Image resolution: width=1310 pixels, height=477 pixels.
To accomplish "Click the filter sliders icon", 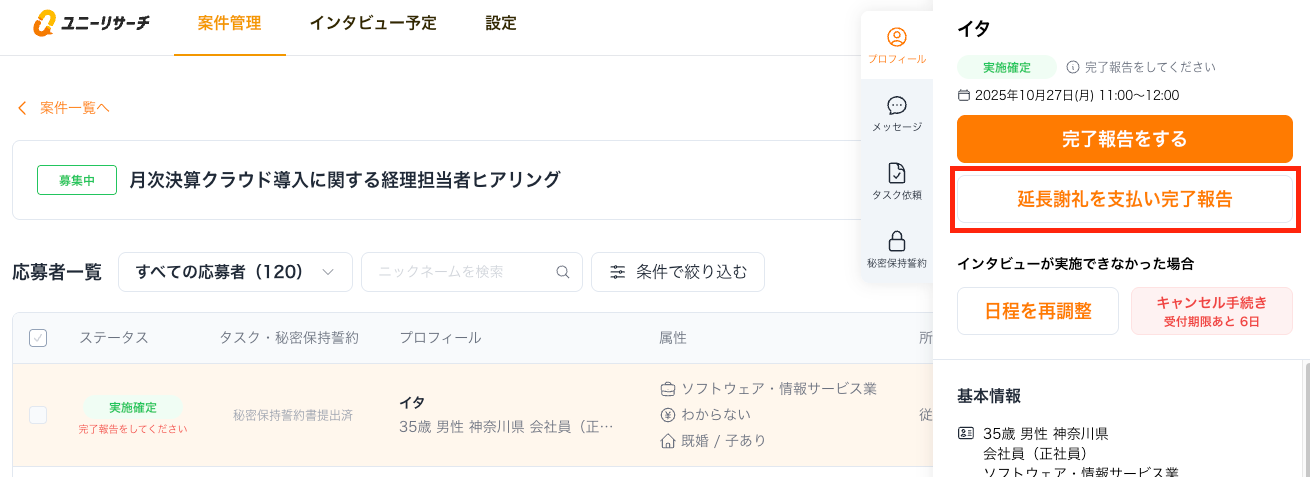I will pos(618,271).
